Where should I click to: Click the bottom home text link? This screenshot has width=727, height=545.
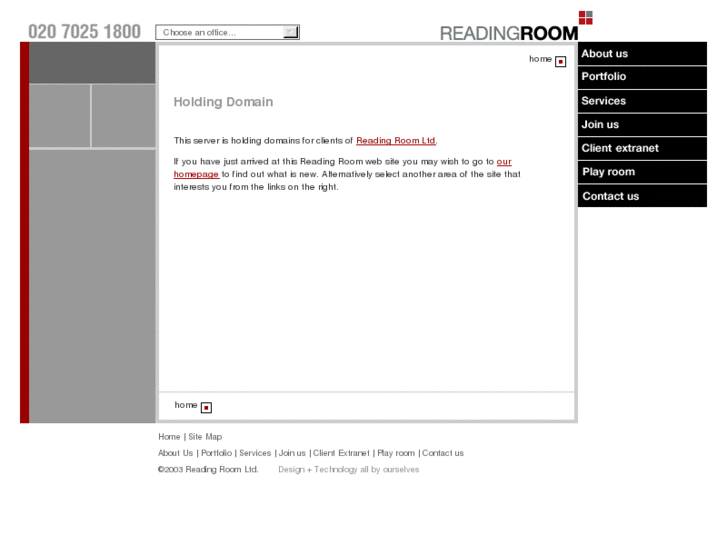[186, 405]
